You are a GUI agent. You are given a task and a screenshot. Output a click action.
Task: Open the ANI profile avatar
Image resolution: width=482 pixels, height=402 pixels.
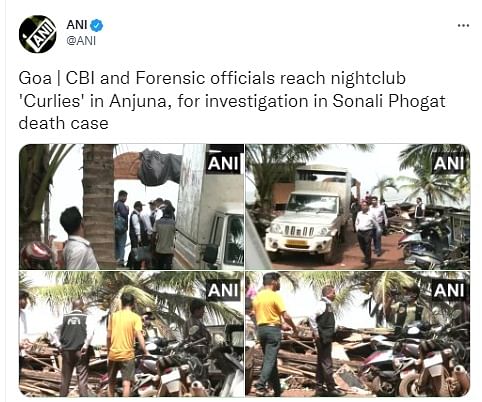[x=38, y=34]
